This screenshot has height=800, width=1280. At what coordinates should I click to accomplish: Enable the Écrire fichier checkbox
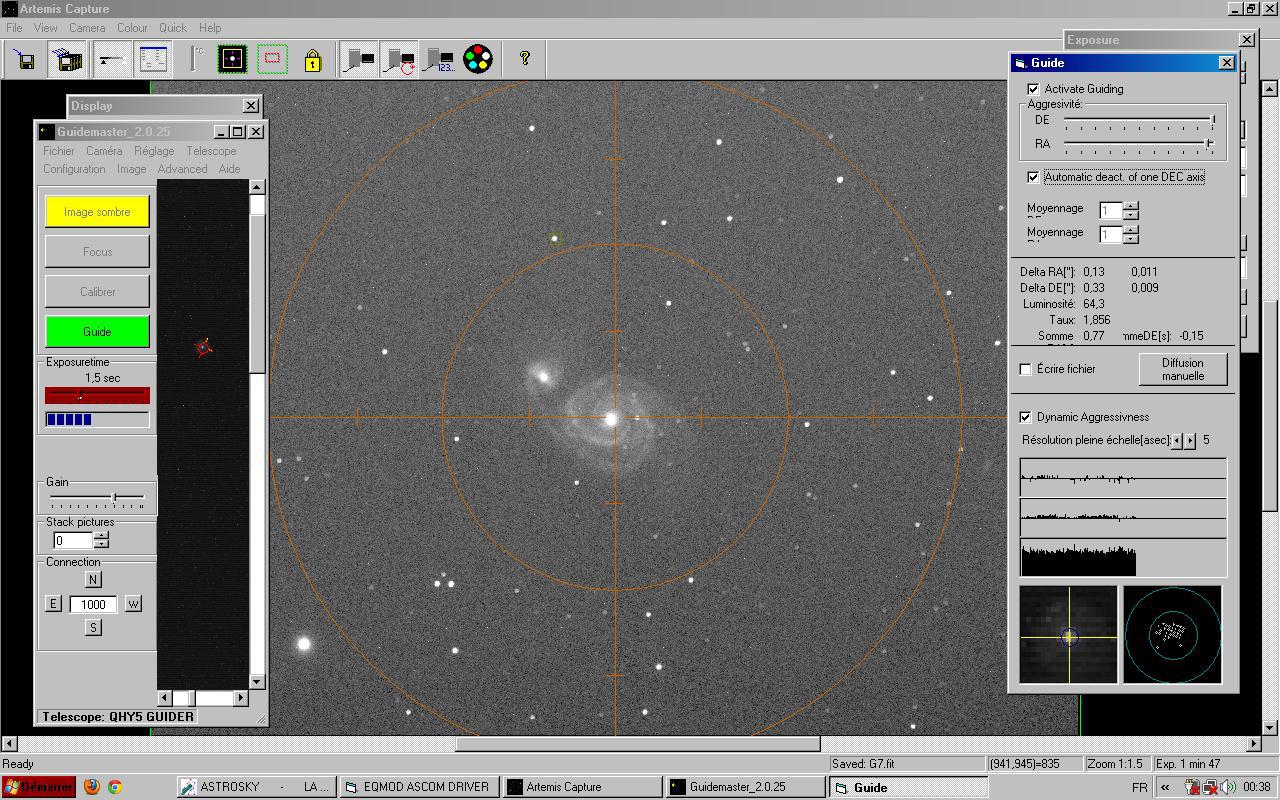[1025, 369]
